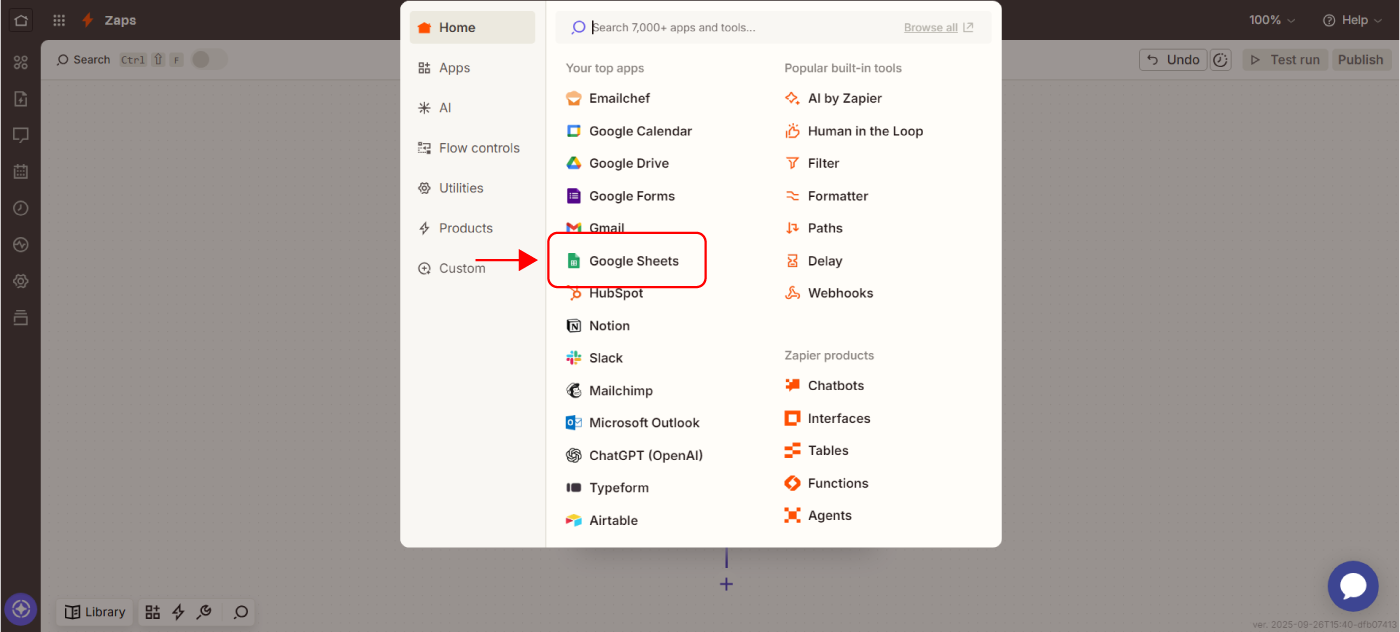Click the app search input field

(x=740, y=28)
